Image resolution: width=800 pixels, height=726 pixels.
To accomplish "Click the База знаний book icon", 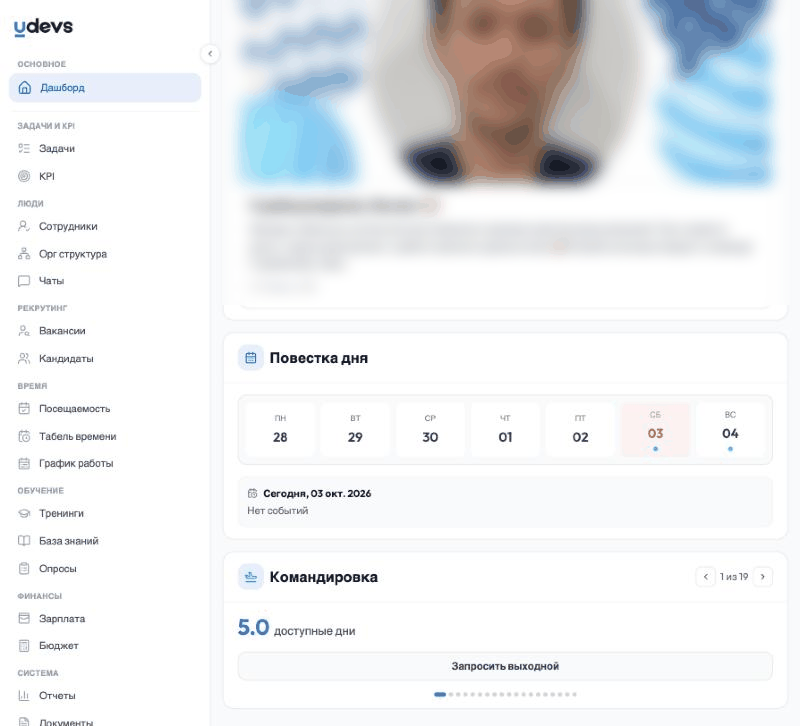I will click(24, 541).
